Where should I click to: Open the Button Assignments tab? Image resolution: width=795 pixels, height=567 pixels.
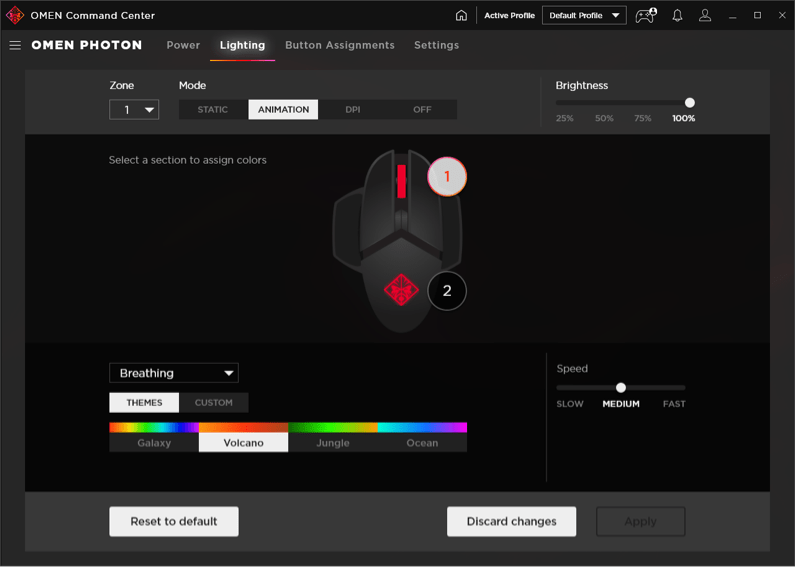tap(340, 45)
